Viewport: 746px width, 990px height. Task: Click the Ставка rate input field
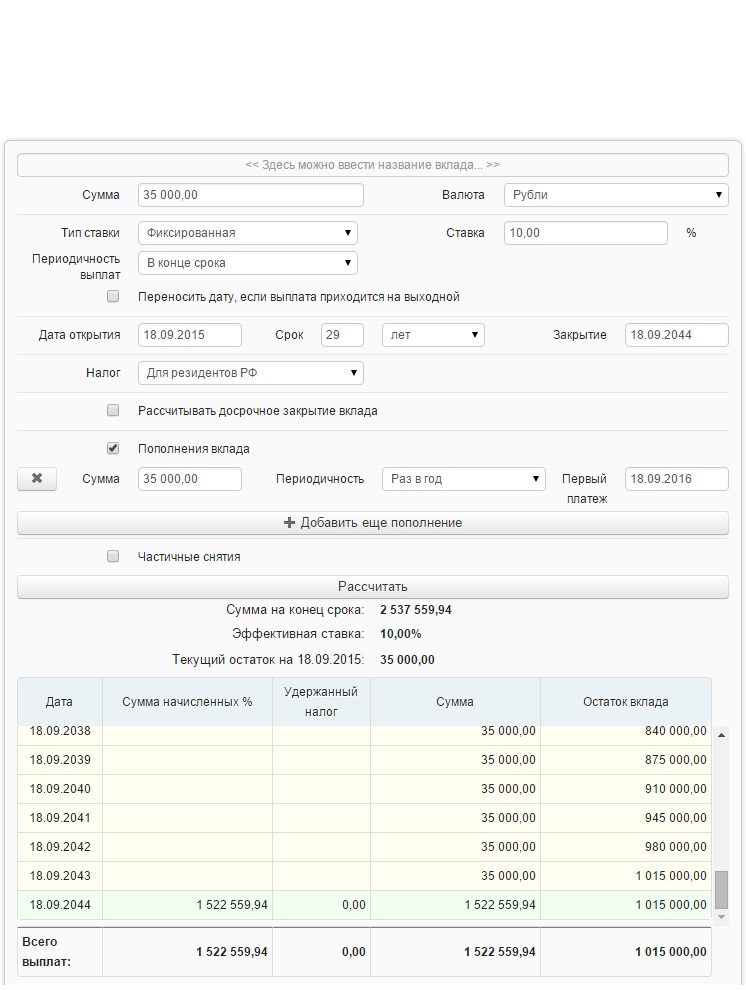(x=586, y=232)
